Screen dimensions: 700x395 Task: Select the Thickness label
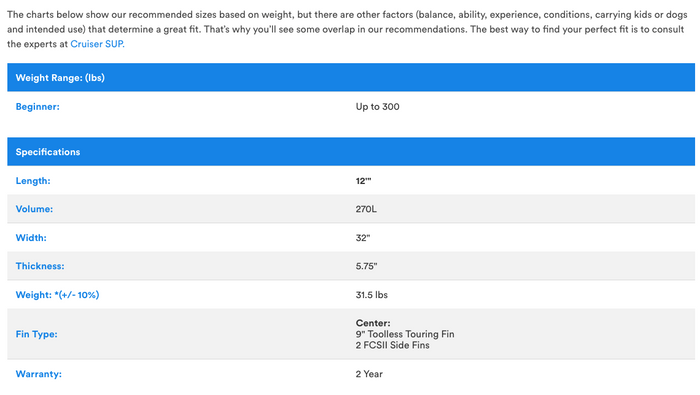click(x=40, y=266)
